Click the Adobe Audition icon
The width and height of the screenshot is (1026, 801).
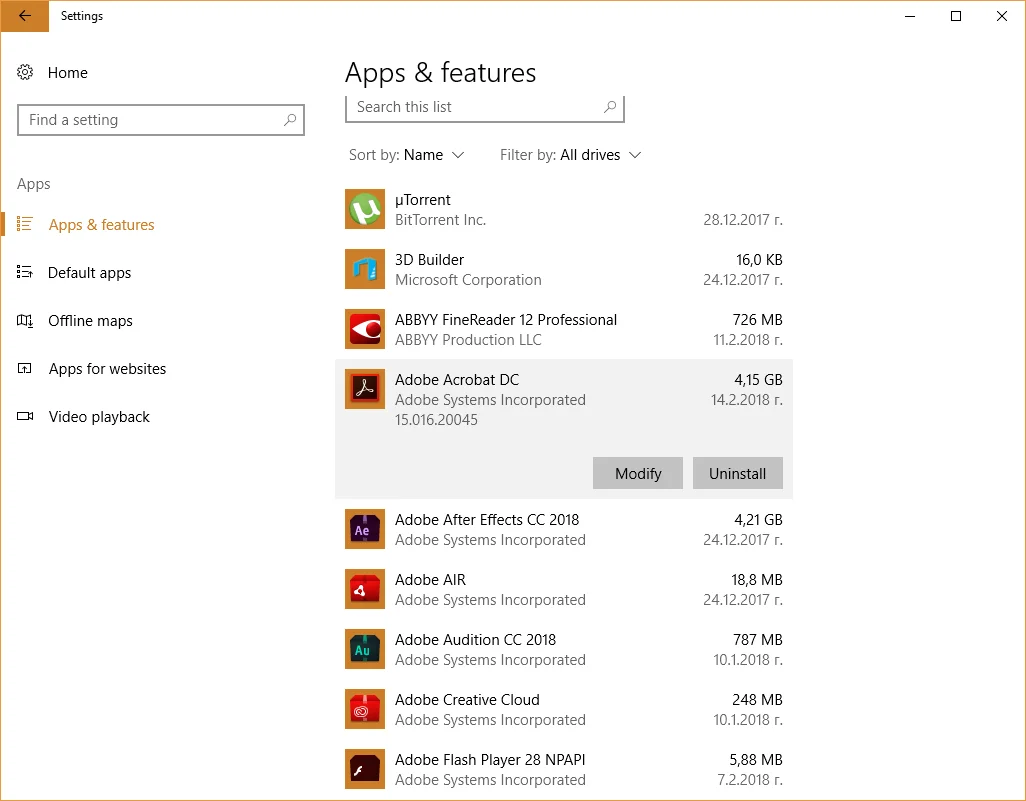coord(364,649)
